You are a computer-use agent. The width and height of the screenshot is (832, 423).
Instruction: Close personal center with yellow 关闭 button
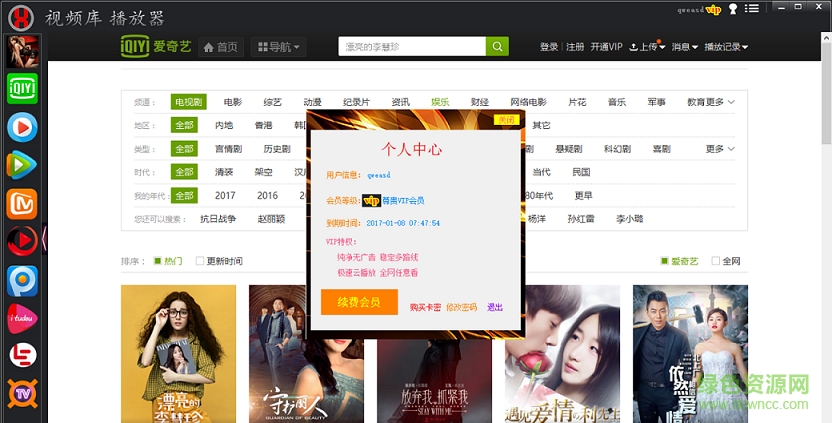[506, 120]
